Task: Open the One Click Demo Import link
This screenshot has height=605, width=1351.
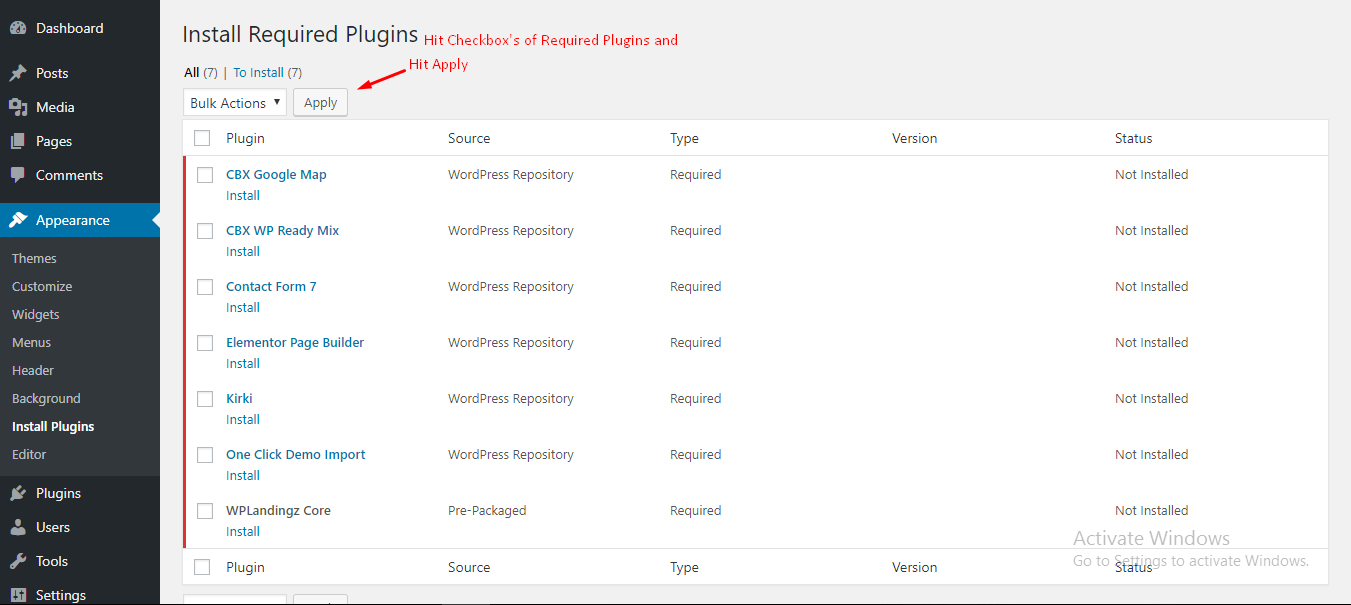Action: [x=296, y=454]
